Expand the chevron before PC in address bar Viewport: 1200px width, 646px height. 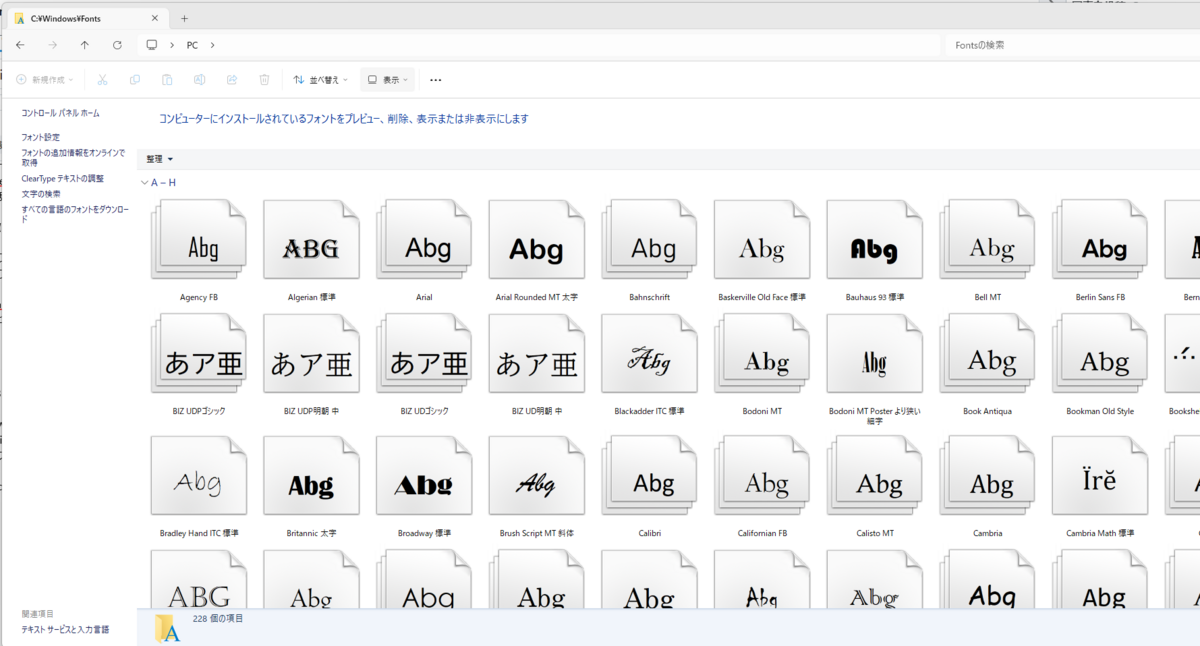[173, 45]
